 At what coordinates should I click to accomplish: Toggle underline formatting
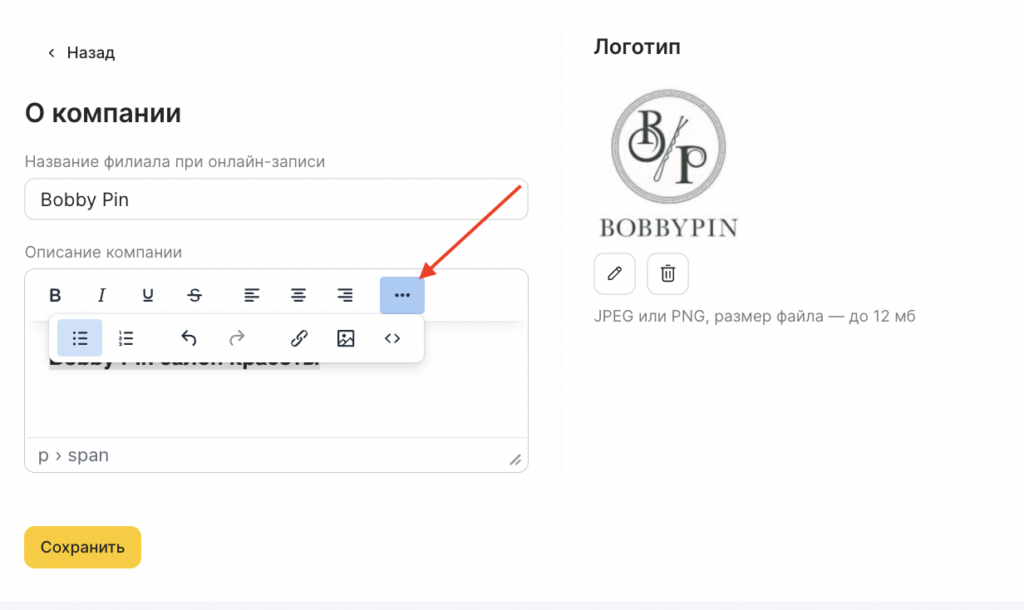148,295
